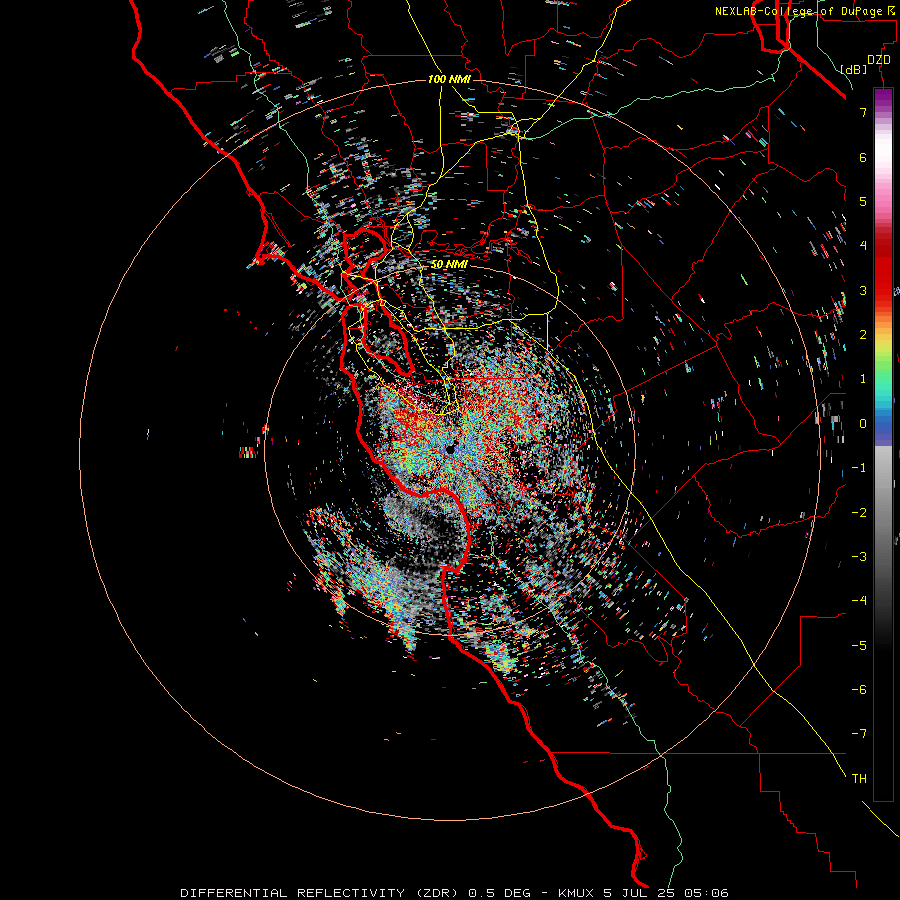Click the 3 value on color scale
Image resolution: width=900 pixels, height=900 pixels.
click(863, 290)
